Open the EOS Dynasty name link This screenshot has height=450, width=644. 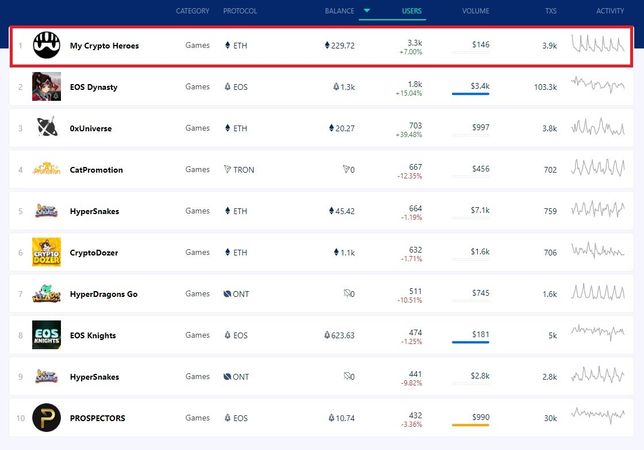point(93,87)
